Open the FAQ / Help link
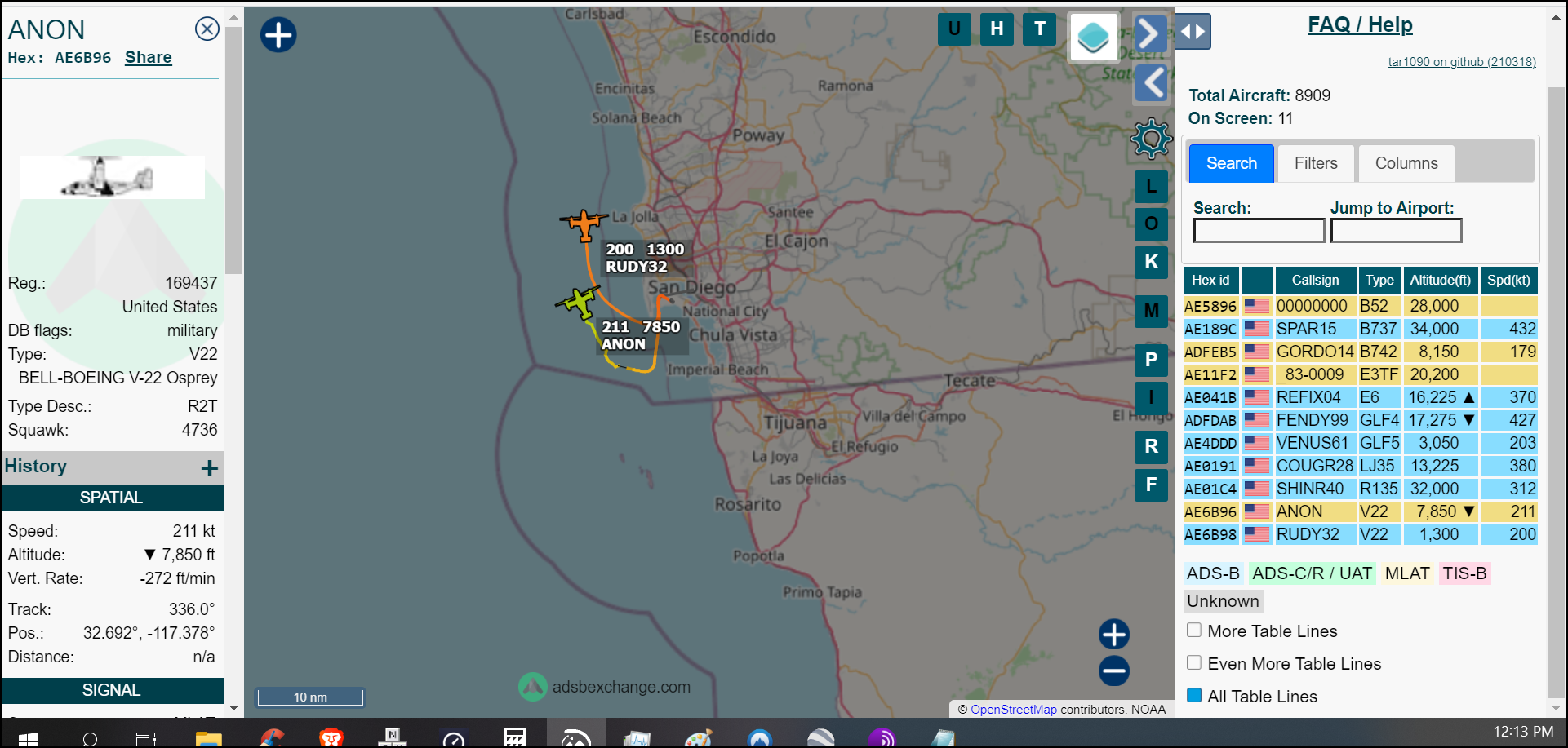The image size is (1568, 748). click(1360, 24)
